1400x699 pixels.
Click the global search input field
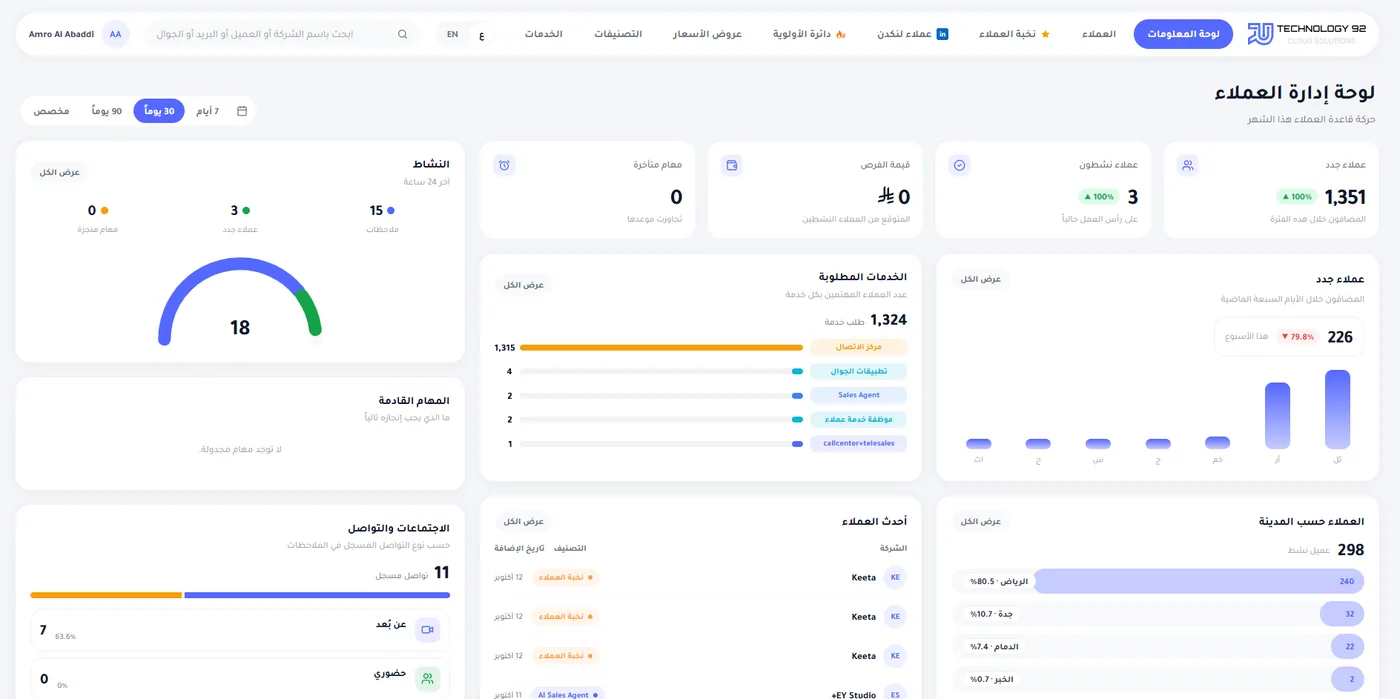(x=283, y=34)
